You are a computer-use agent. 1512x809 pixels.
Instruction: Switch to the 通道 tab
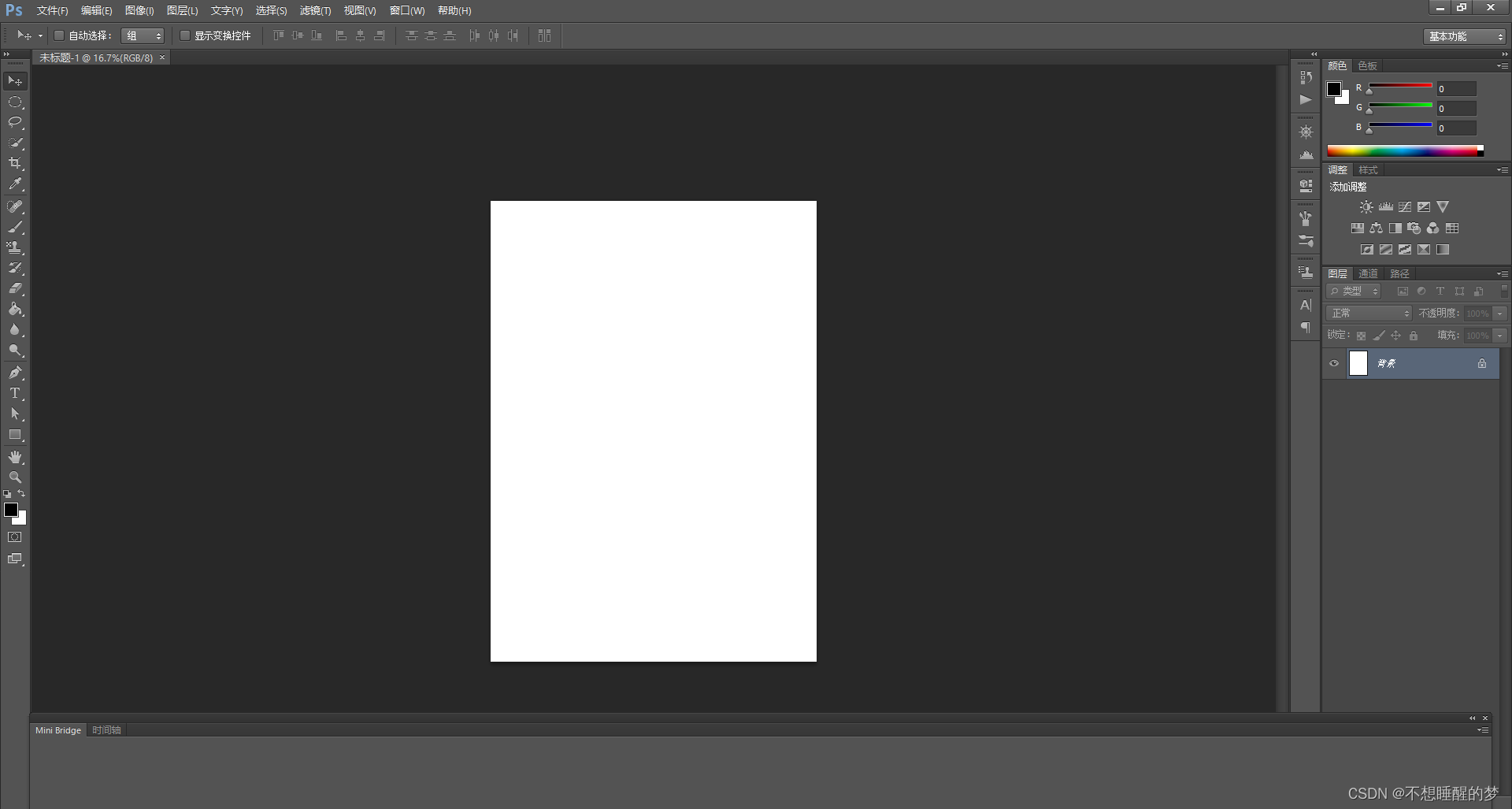pos(1368,273)
